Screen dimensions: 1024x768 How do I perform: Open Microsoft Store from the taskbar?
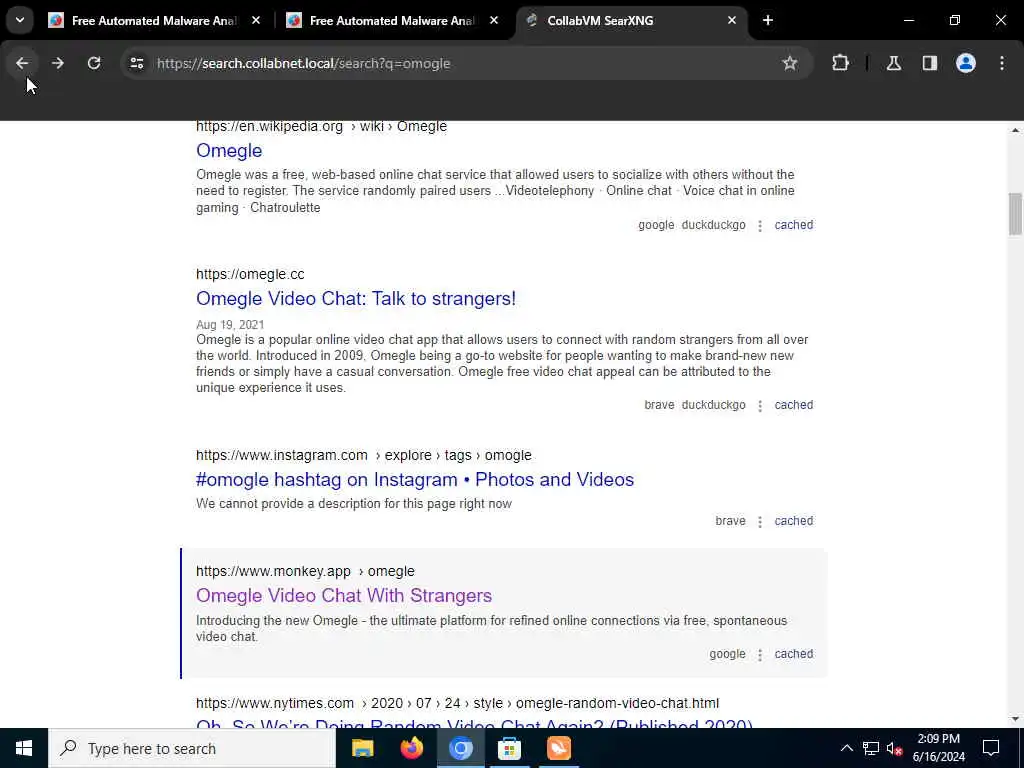(x=509, y=748)
